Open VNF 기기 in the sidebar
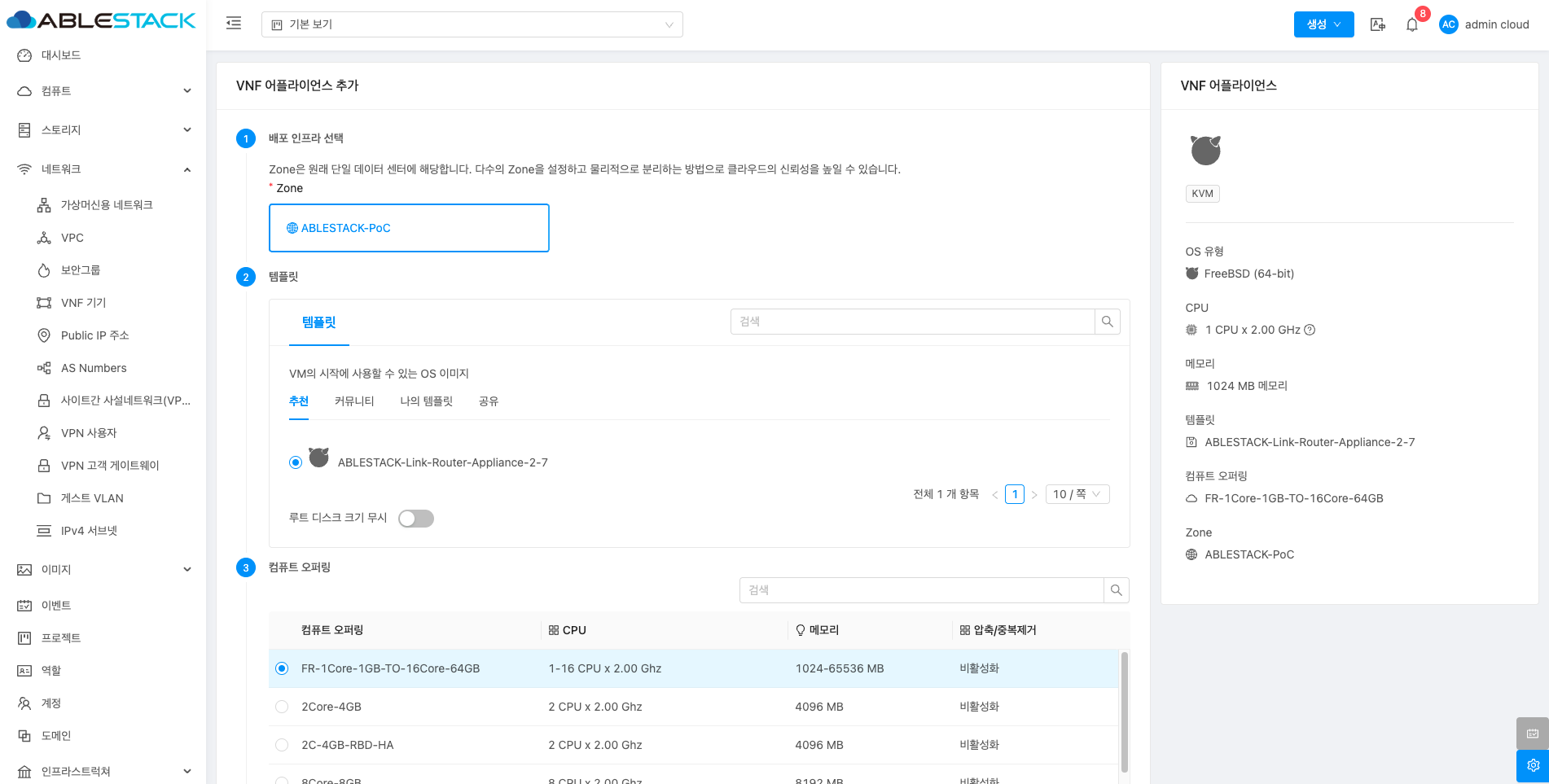 [x=84, y=303]
